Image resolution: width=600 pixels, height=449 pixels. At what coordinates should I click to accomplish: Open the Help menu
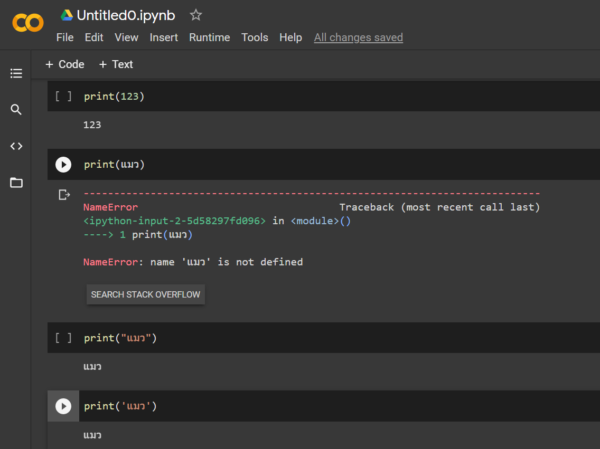(290, 38)
